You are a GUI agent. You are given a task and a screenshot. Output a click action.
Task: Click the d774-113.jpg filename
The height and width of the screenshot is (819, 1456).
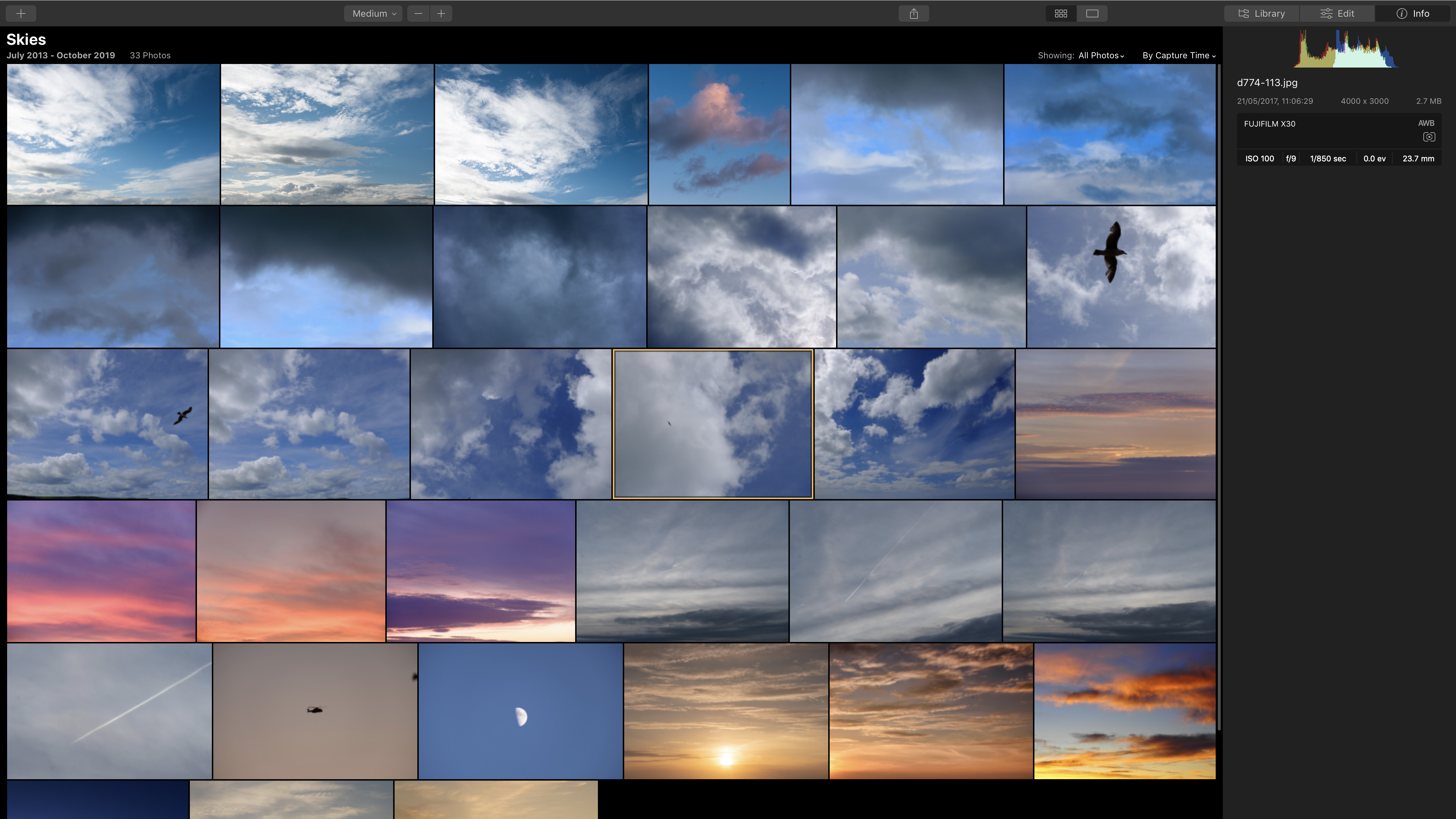pyautogui.click(x=1267, y=82)
